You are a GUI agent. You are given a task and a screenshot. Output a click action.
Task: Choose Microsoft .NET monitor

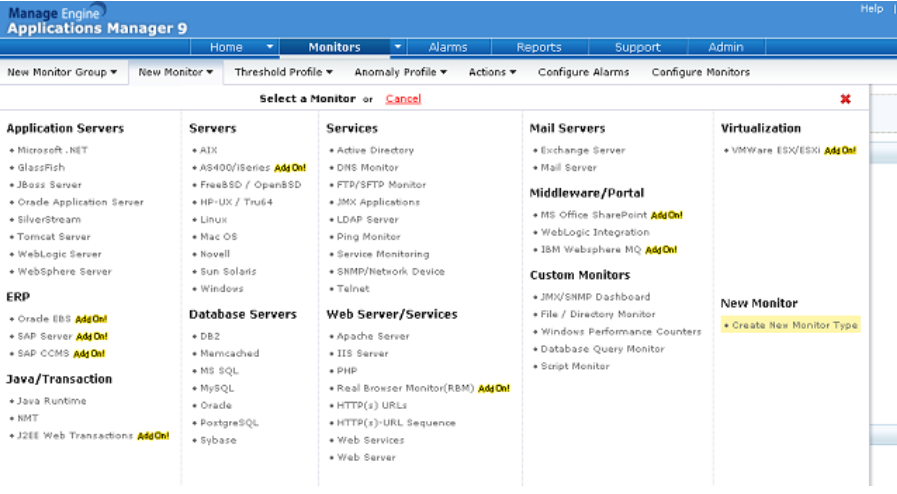pyautogui.click(x=53, y=150)
